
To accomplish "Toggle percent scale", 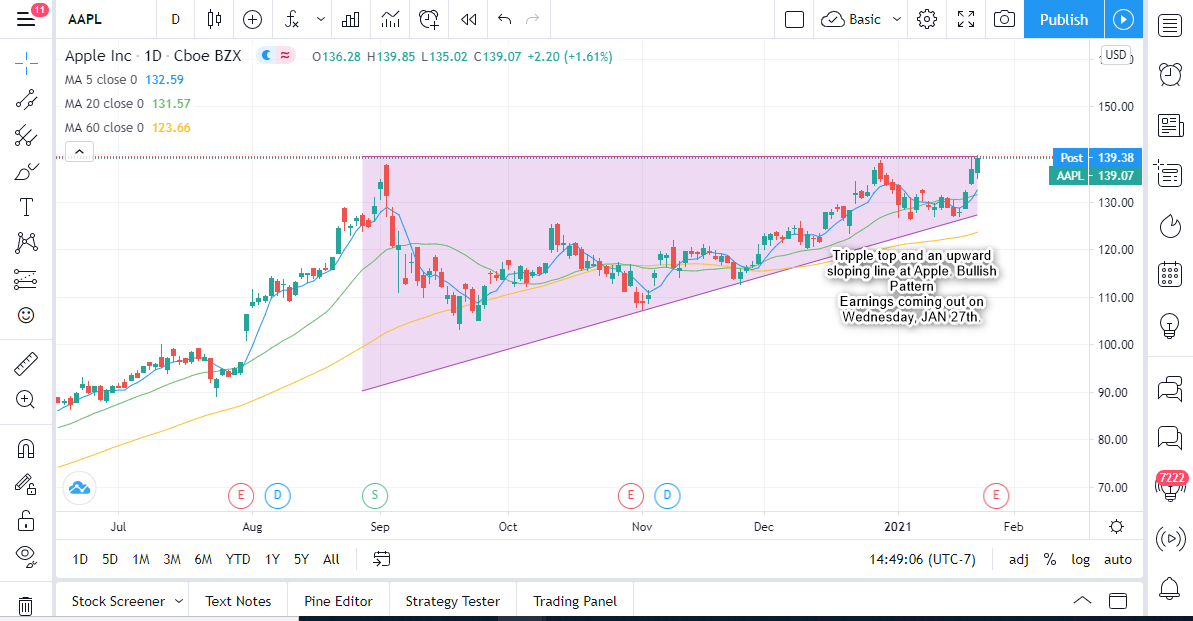I will point(1050,559).
